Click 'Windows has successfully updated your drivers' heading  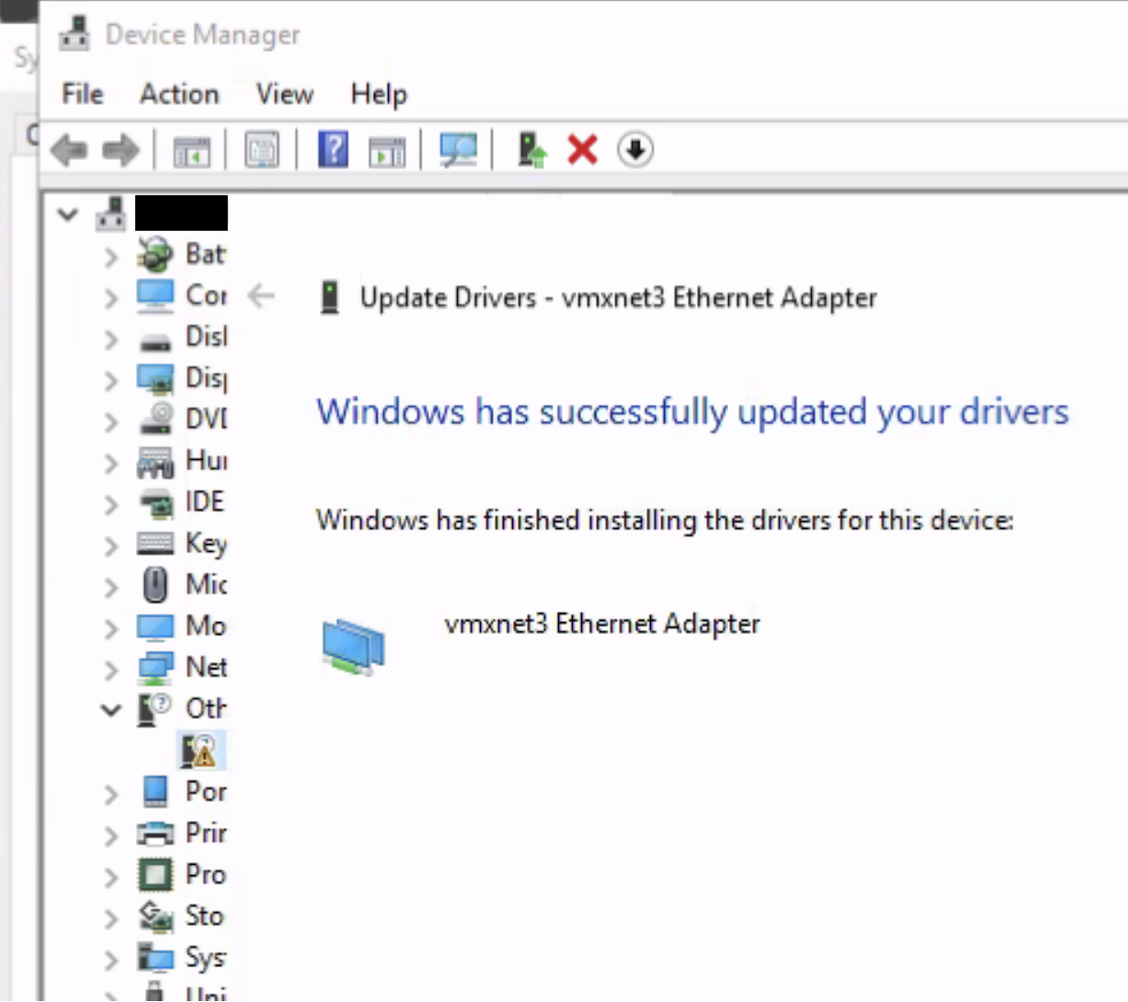(x=693, y=413)
